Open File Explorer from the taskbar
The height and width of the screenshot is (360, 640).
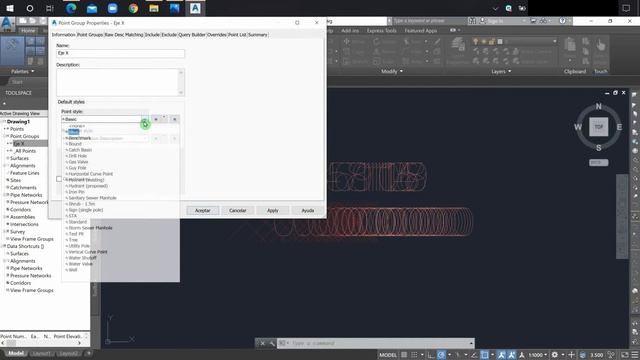[154, 8]
